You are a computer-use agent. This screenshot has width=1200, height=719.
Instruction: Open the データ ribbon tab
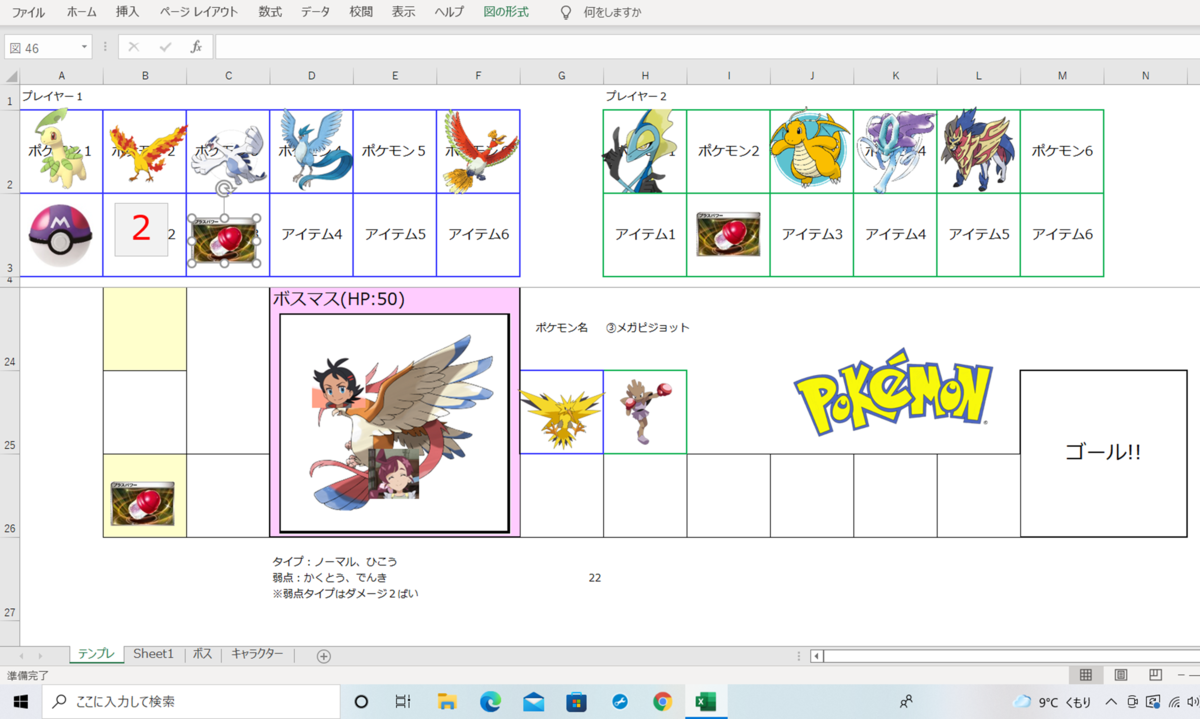(x=315, y=12)
